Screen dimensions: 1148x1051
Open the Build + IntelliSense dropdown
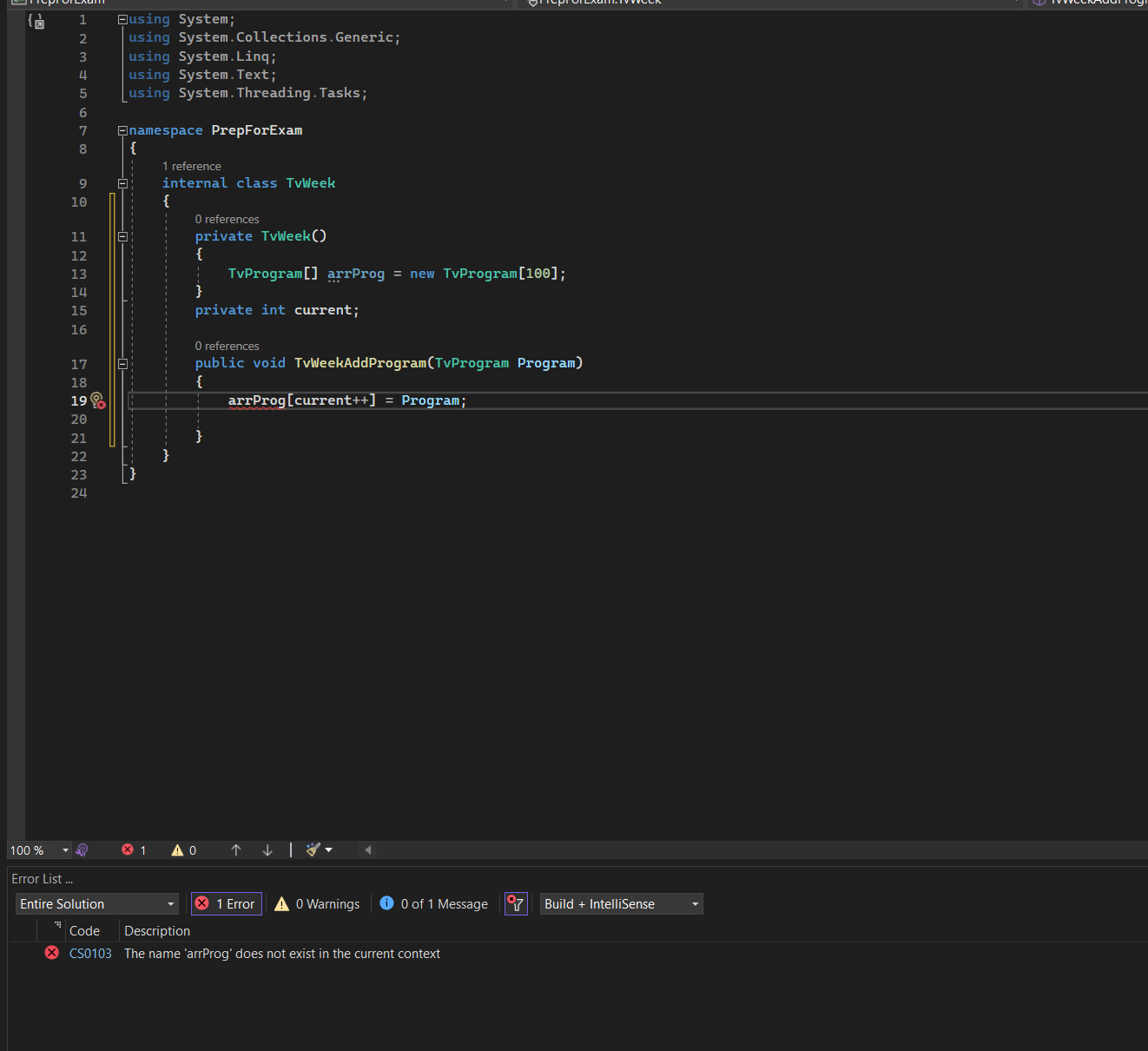(x=621, y=904)
